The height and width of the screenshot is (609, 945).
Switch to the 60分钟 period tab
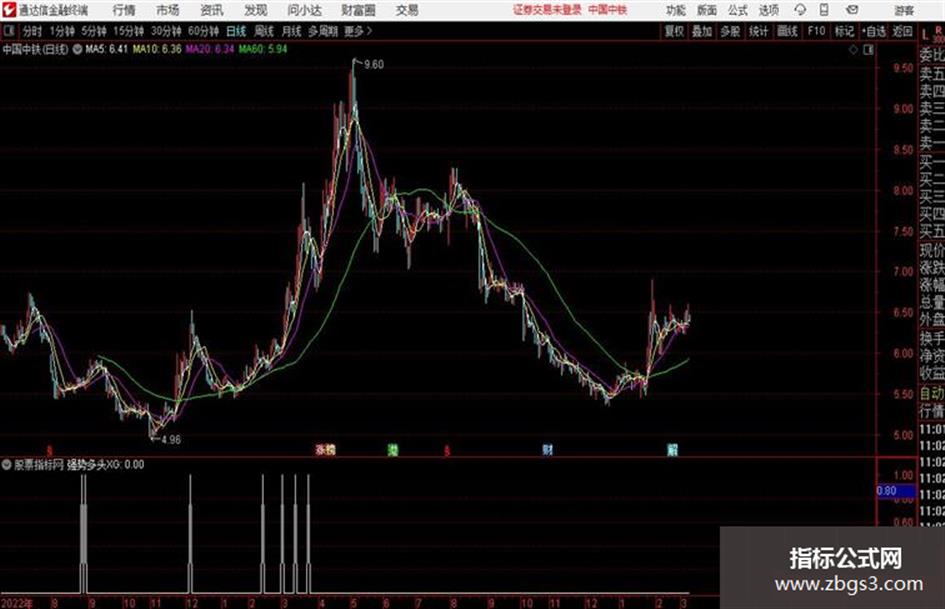tap(203, 31)
